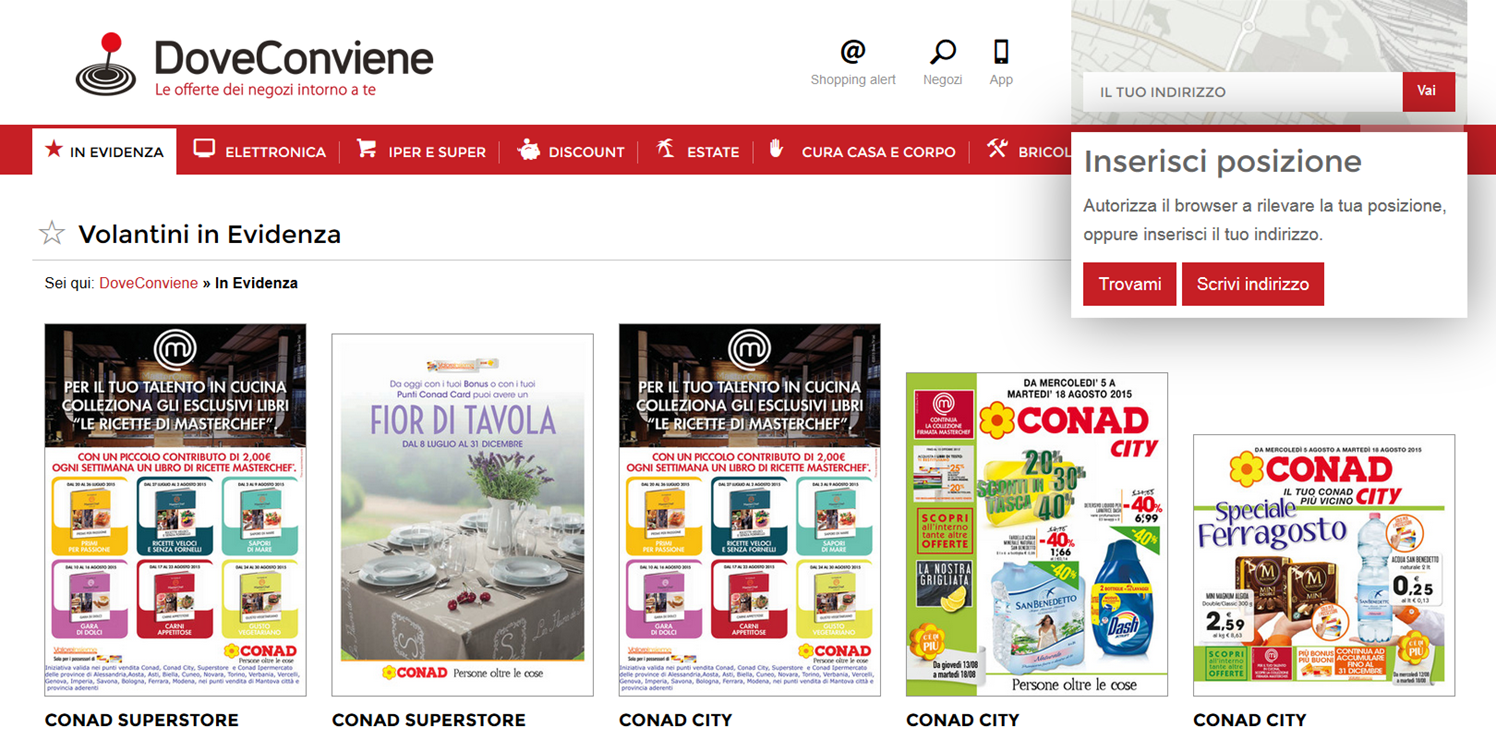Open Conad City Speciale Ferragosto flyer
This screenshot has width=1496, height=740.
(x=1324, y=565)
